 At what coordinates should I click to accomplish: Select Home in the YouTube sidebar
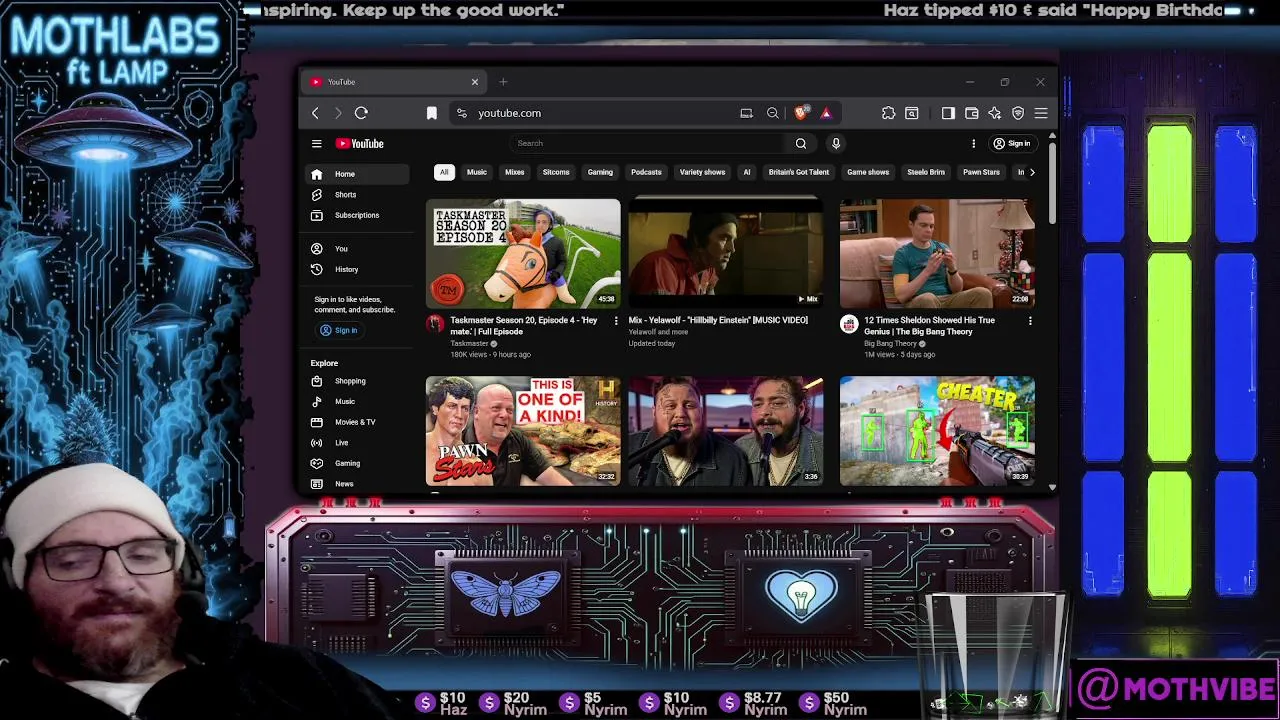coord(357,174)
